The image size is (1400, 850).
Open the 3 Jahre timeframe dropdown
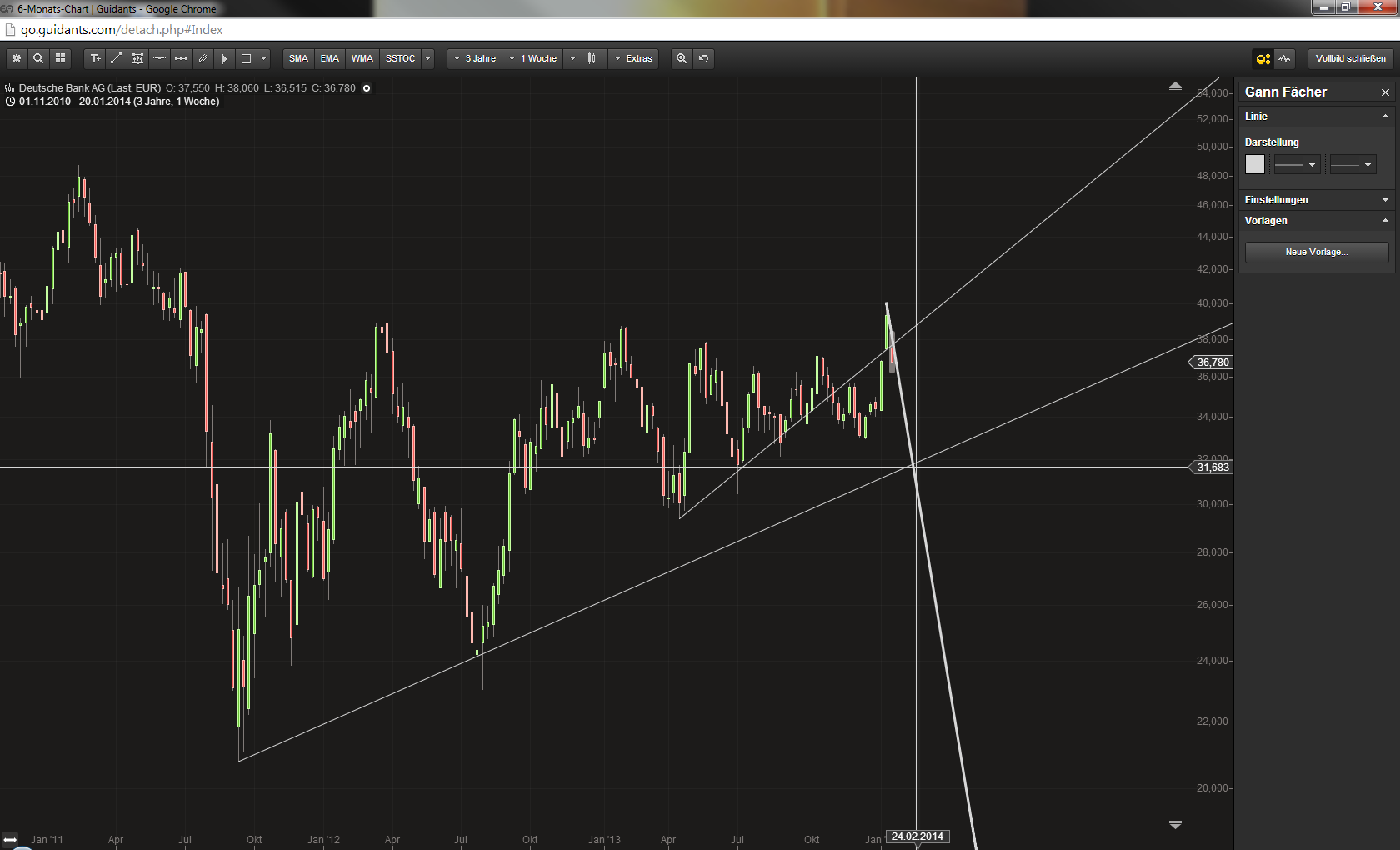coord(475,58)
